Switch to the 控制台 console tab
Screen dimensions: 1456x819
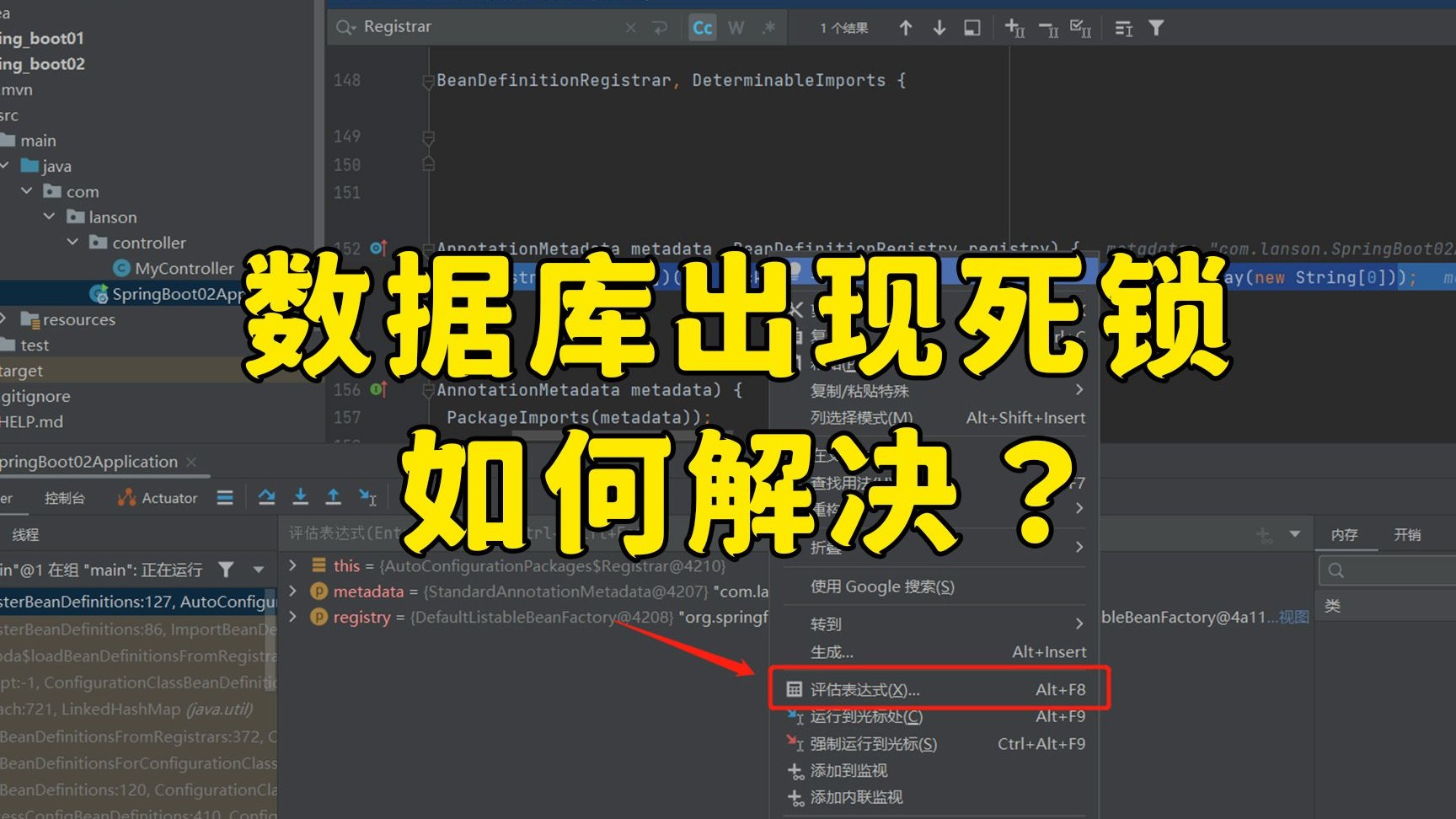coord(65,498)
